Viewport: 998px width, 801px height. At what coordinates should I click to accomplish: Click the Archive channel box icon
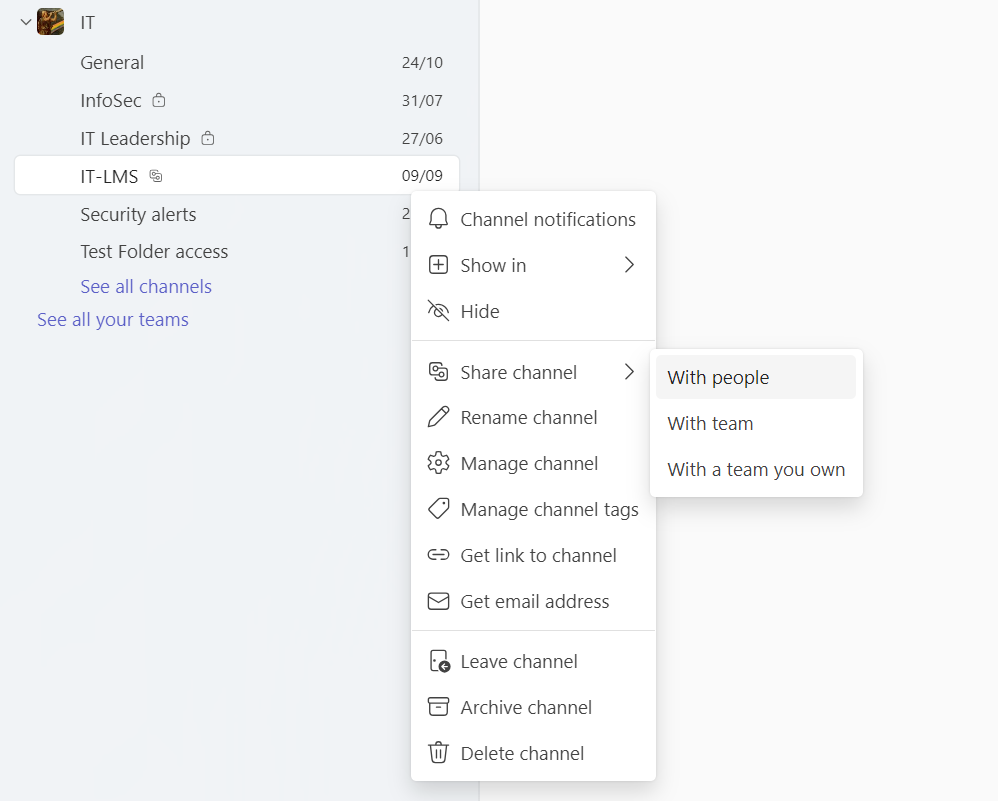438,707
